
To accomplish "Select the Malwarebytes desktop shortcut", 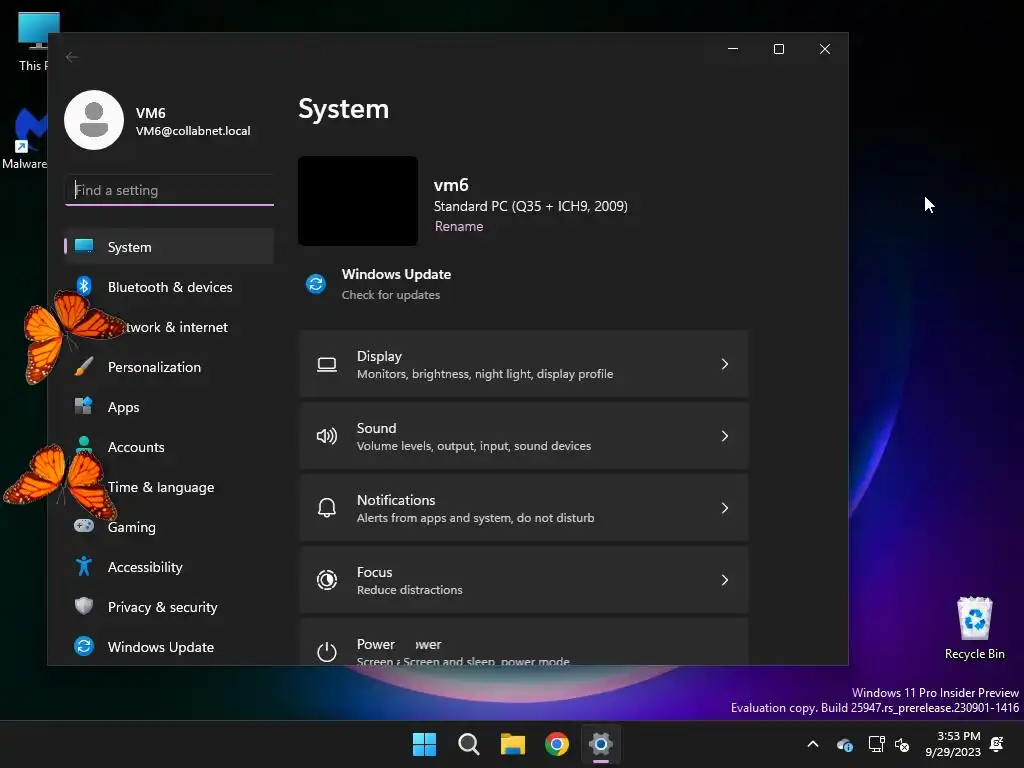I will 25,140.
